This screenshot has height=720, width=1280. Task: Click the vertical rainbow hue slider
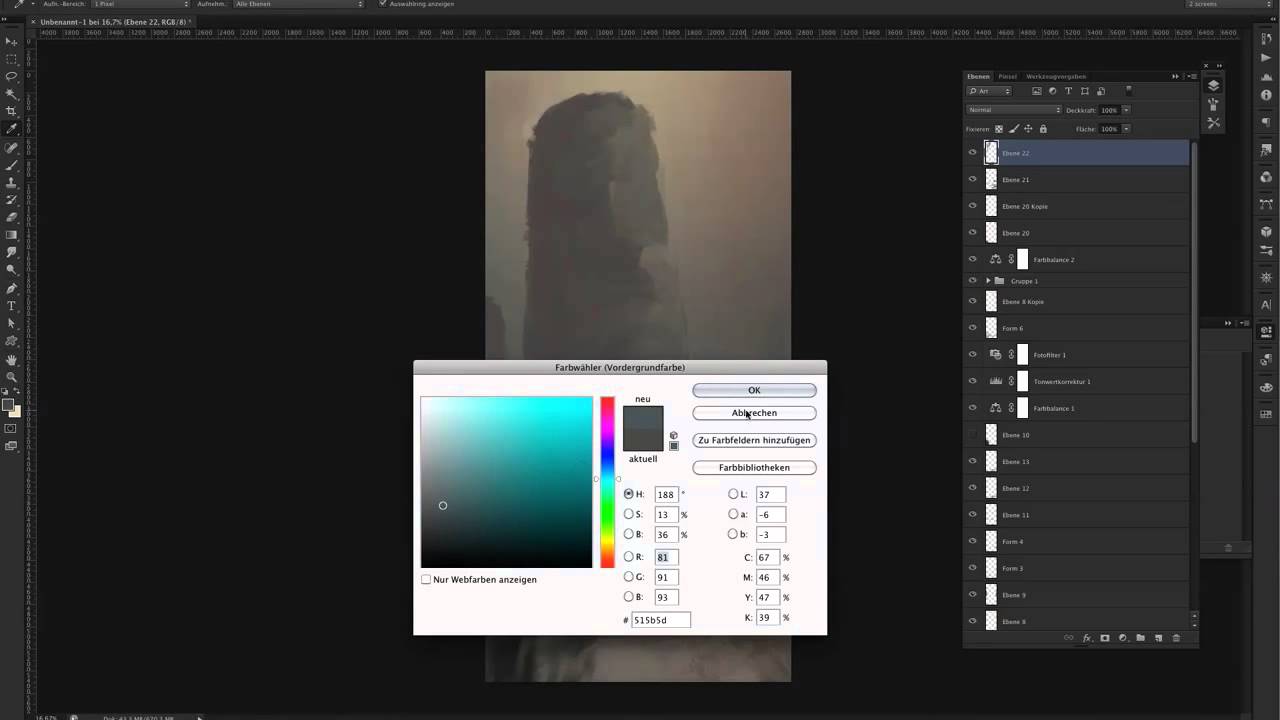(607, 482)
